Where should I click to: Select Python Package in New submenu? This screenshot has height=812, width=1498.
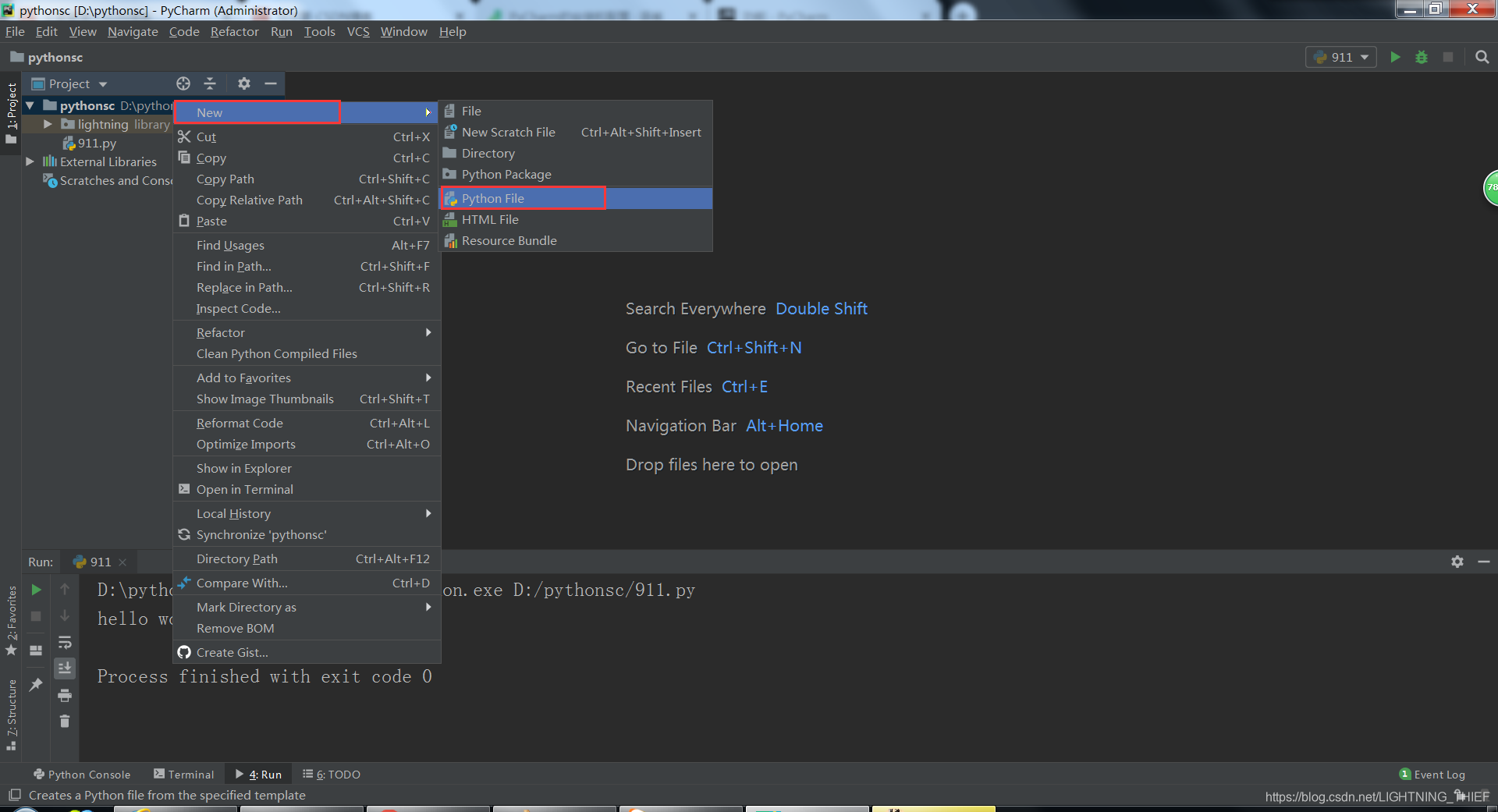[x=577, y=174]
